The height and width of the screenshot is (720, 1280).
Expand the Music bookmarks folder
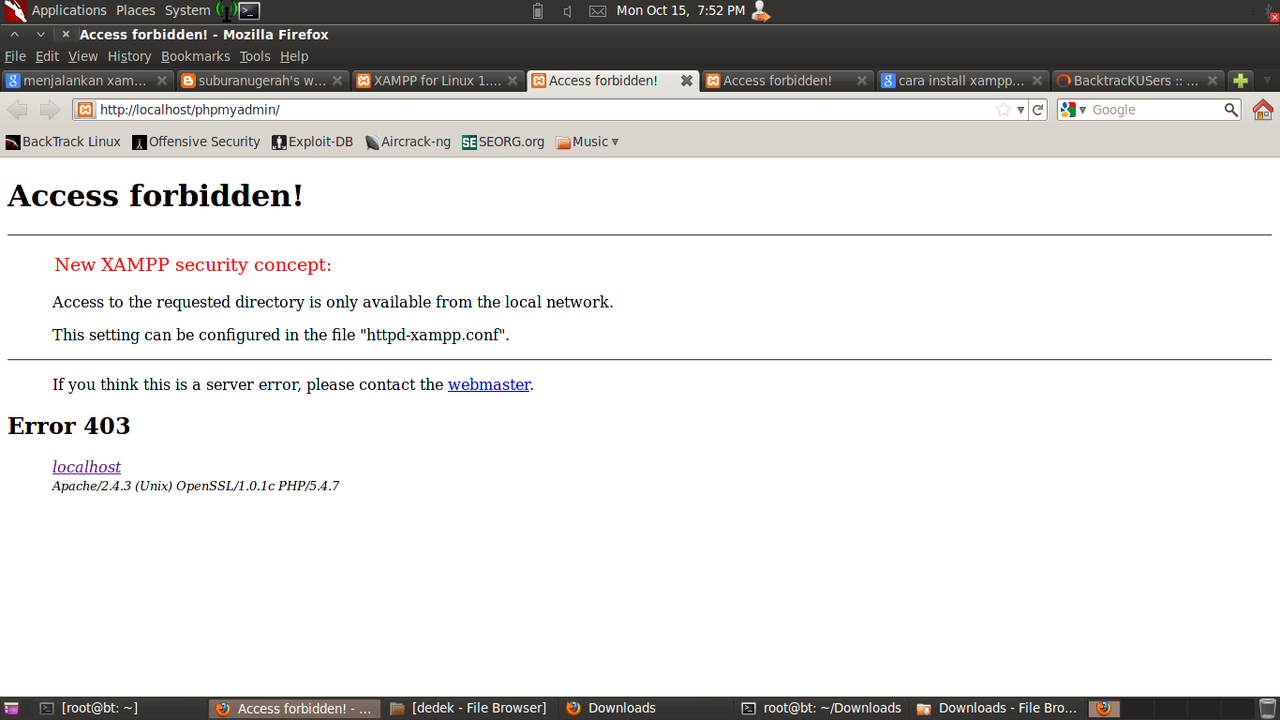588,142
